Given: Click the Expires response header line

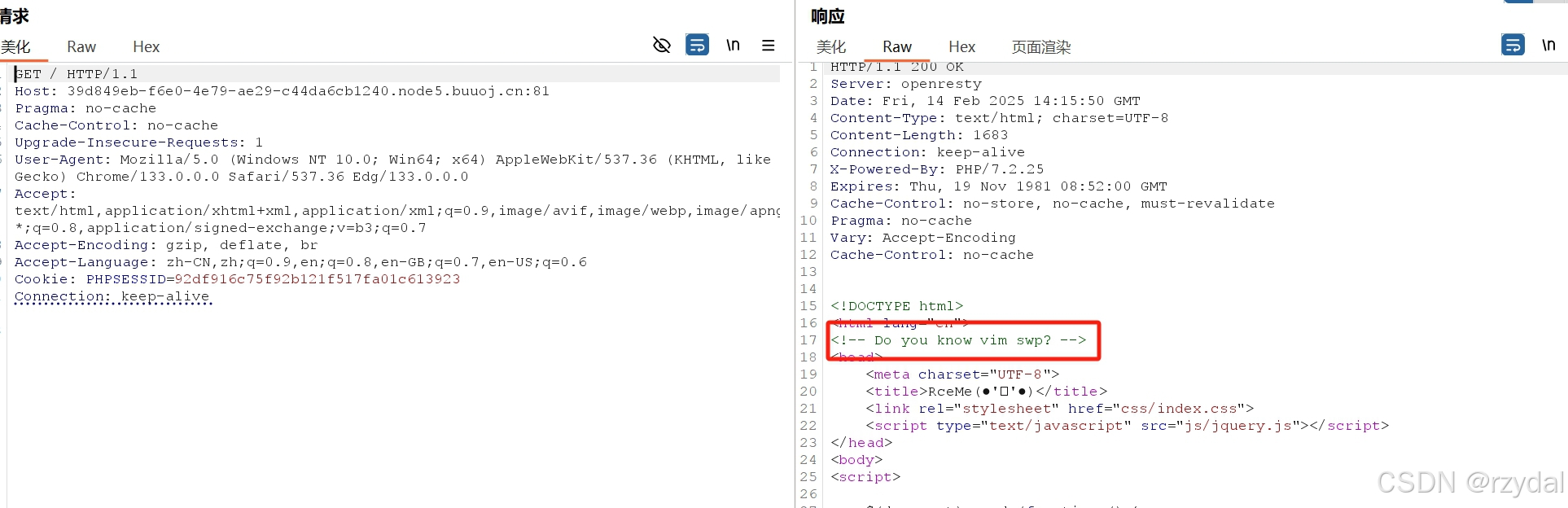Looking at the screenshot, I should tap(998, 186).
